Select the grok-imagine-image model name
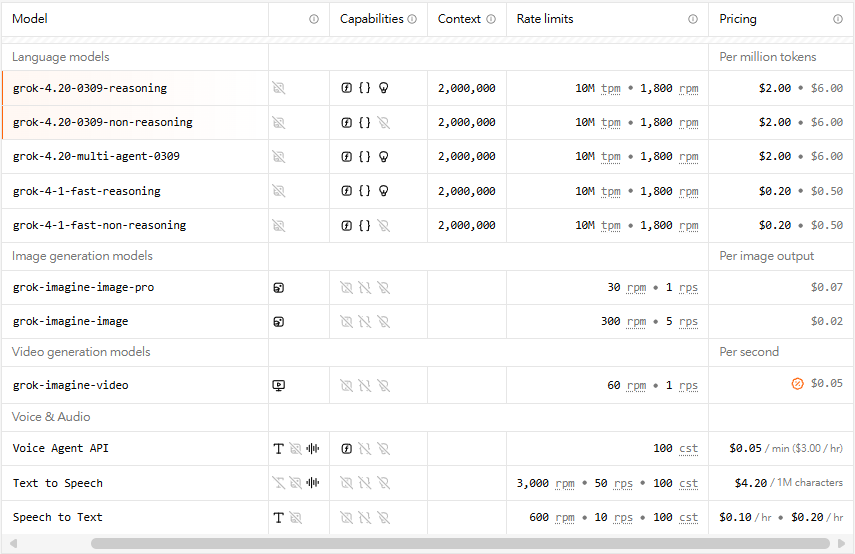The width and height of the screenshot is (855, 554). 70,322
